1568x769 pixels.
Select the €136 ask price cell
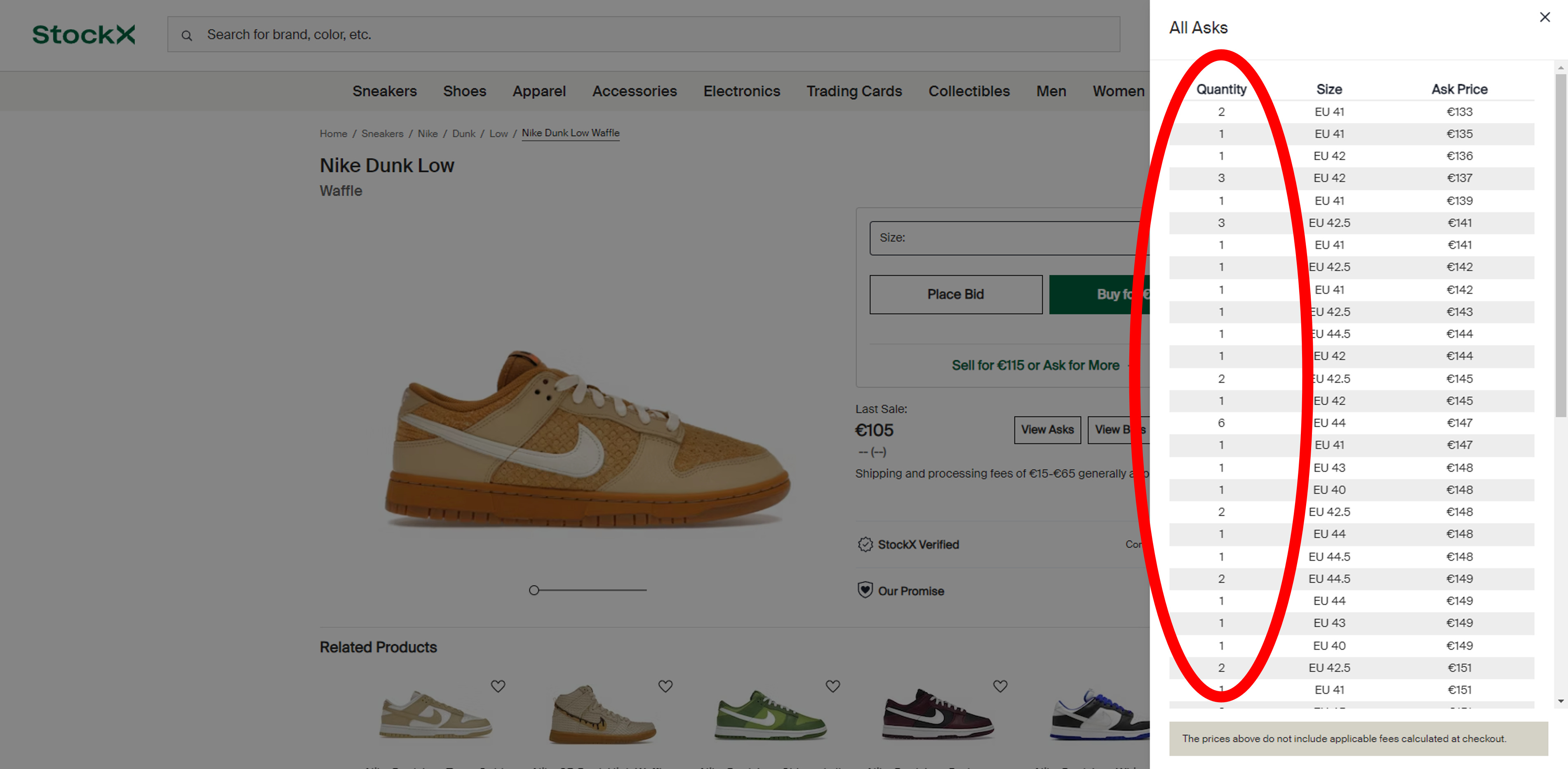pyautogui.click(x=1459, y=156)
